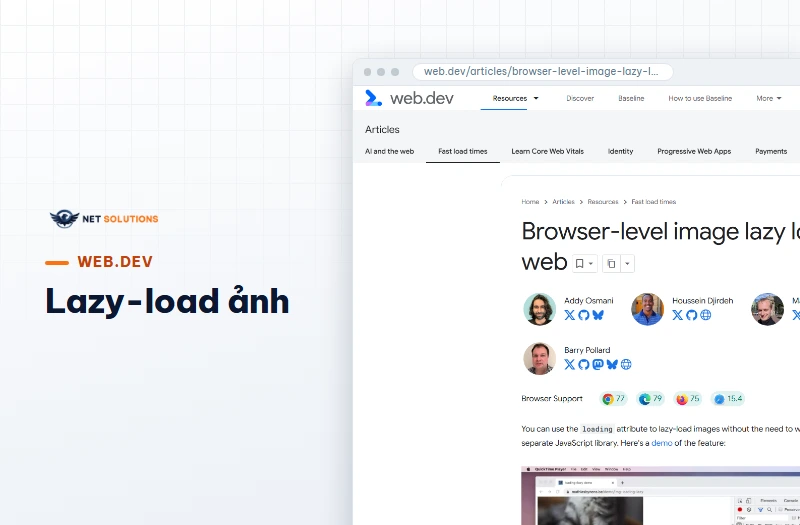Expand the bookmark dropdown arrow
800x525 pixels.
[591, 264]
